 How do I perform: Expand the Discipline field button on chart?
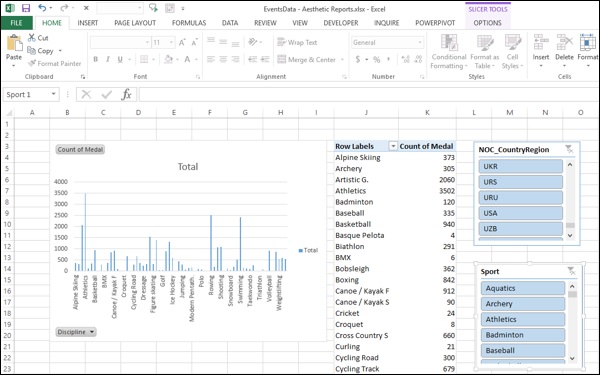[76, 332]
